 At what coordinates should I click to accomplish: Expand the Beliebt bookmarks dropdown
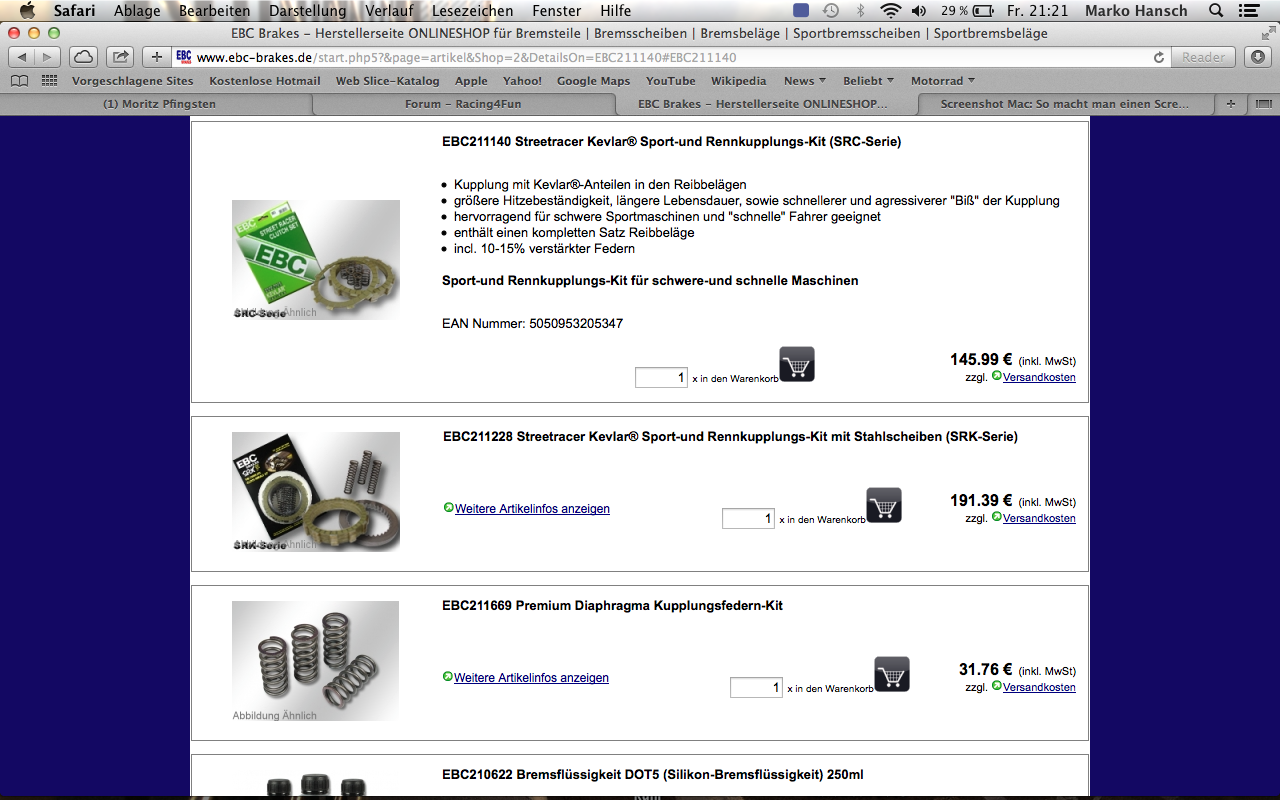[869, 81]
